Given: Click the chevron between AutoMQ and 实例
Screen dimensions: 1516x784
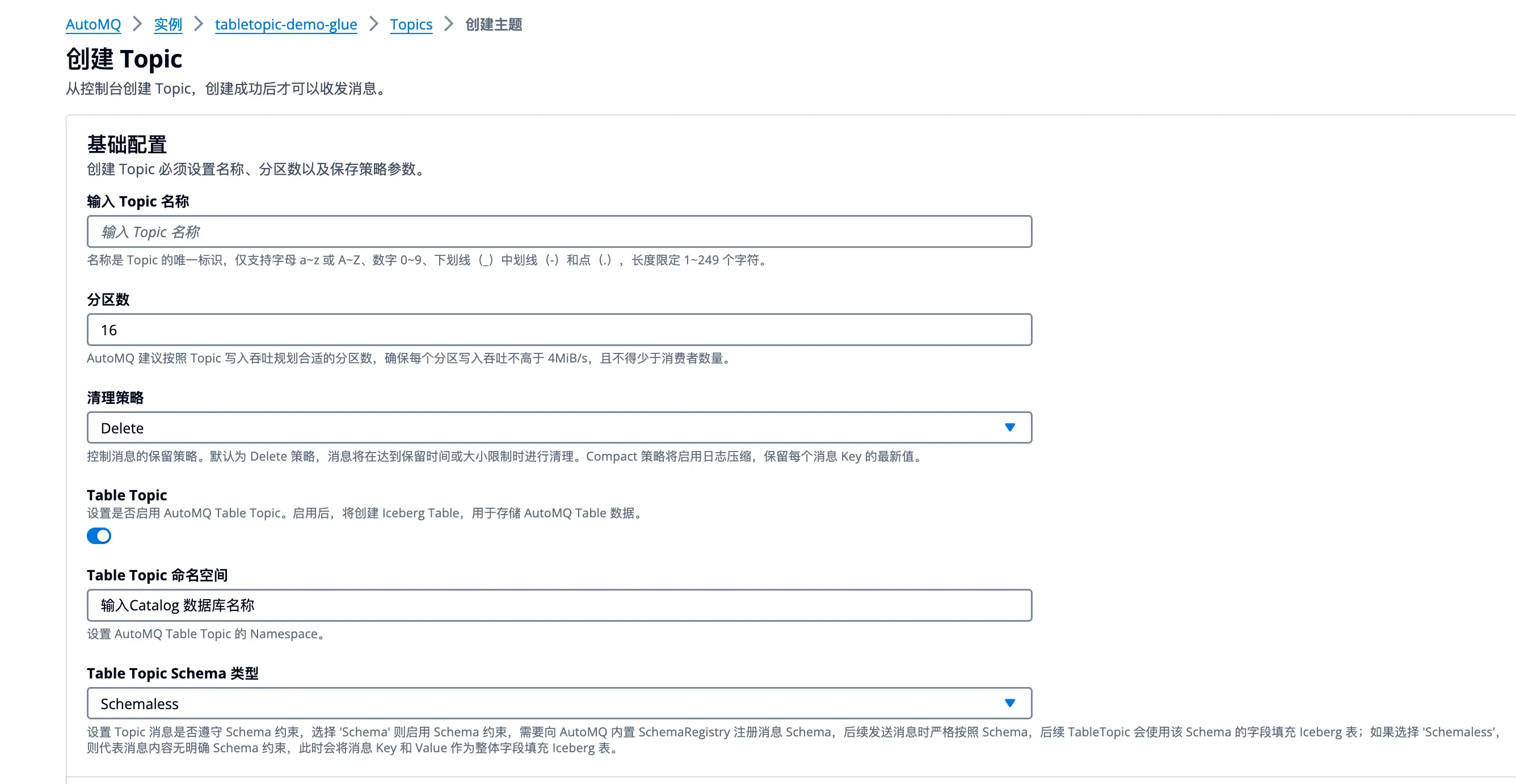Looking at the screenshot, I should click(x=137, y=25).
